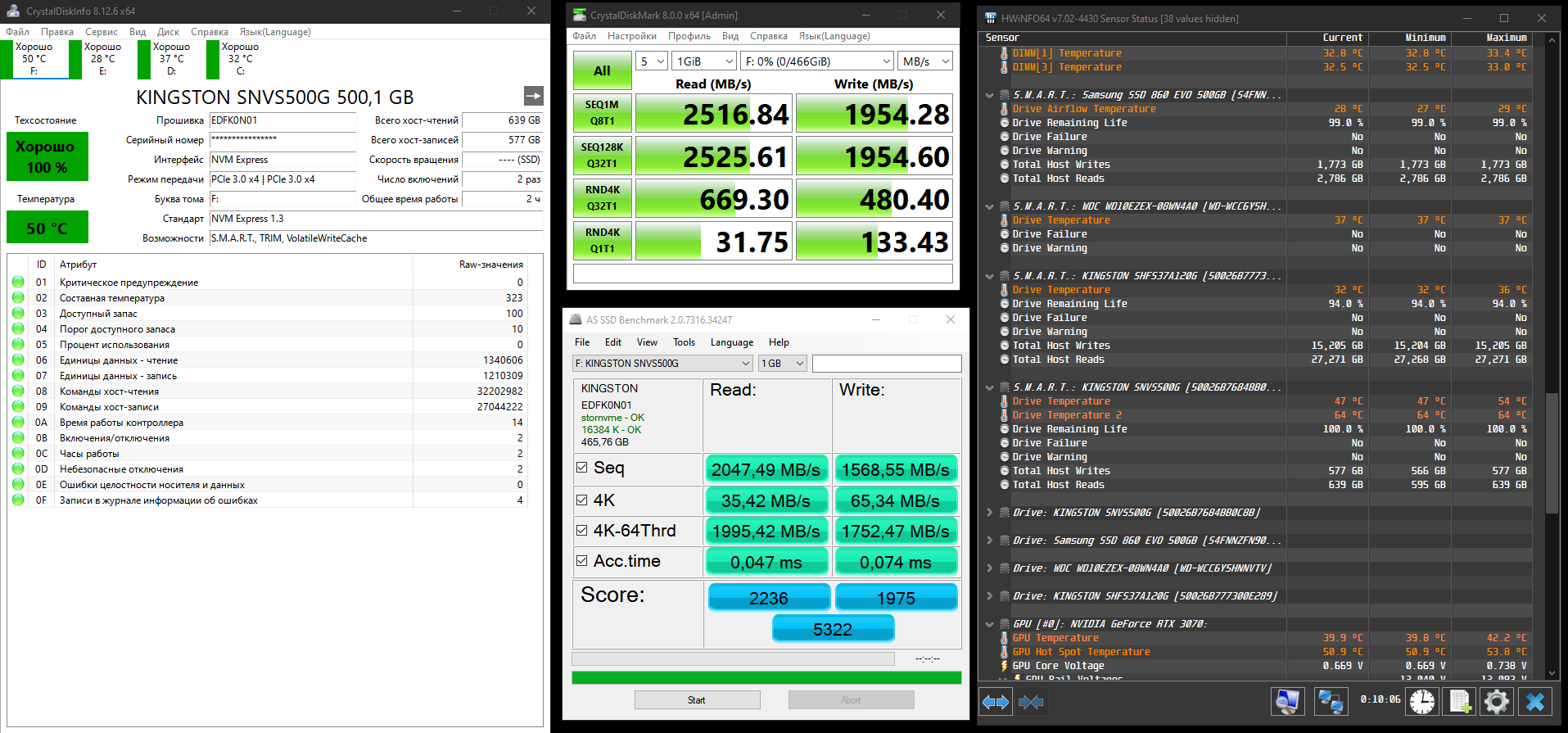Screen dimensions: 1568x733
Task: Collapse S.M.A.R.T. KINGSTON SHFS37A120G group
Action: point(990,276)
